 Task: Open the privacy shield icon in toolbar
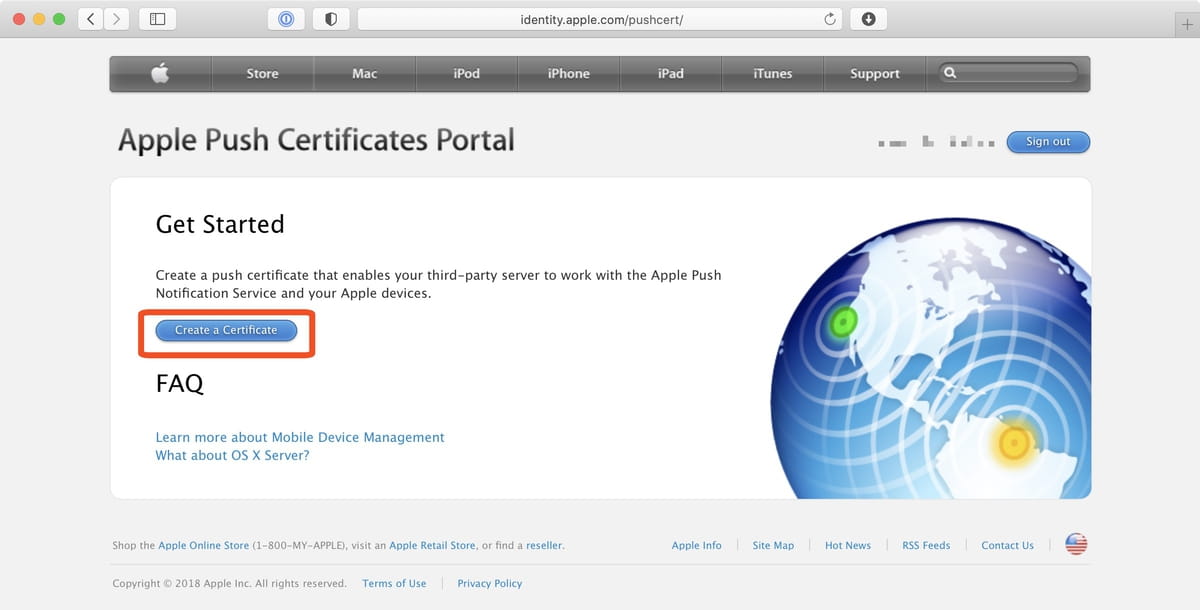tap(331, 19)
